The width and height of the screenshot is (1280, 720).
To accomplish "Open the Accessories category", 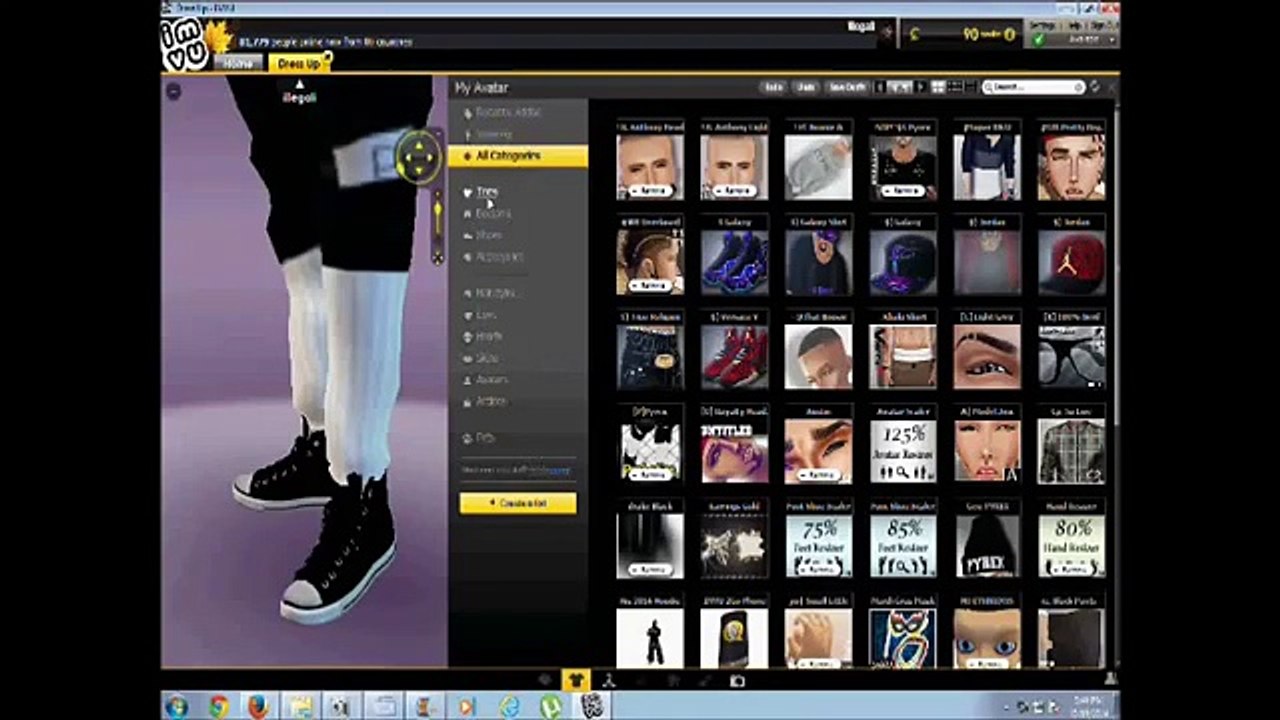I will 498,257.
